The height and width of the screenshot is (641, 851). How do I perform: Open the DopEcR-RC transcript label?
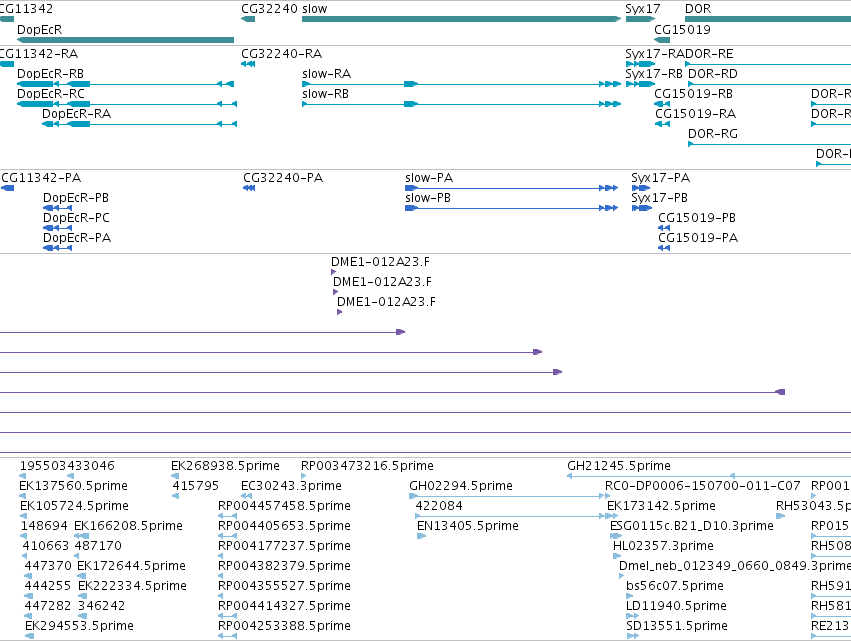point(51,94)
